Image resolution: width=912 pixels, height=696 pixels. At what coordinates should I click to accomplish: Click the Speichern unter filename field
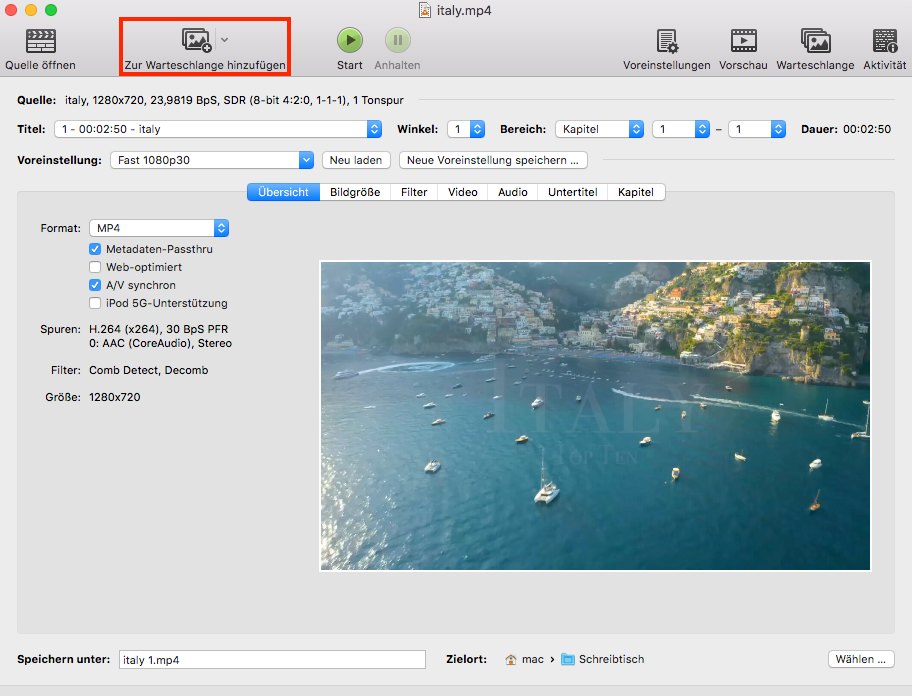tap(272, 660)
